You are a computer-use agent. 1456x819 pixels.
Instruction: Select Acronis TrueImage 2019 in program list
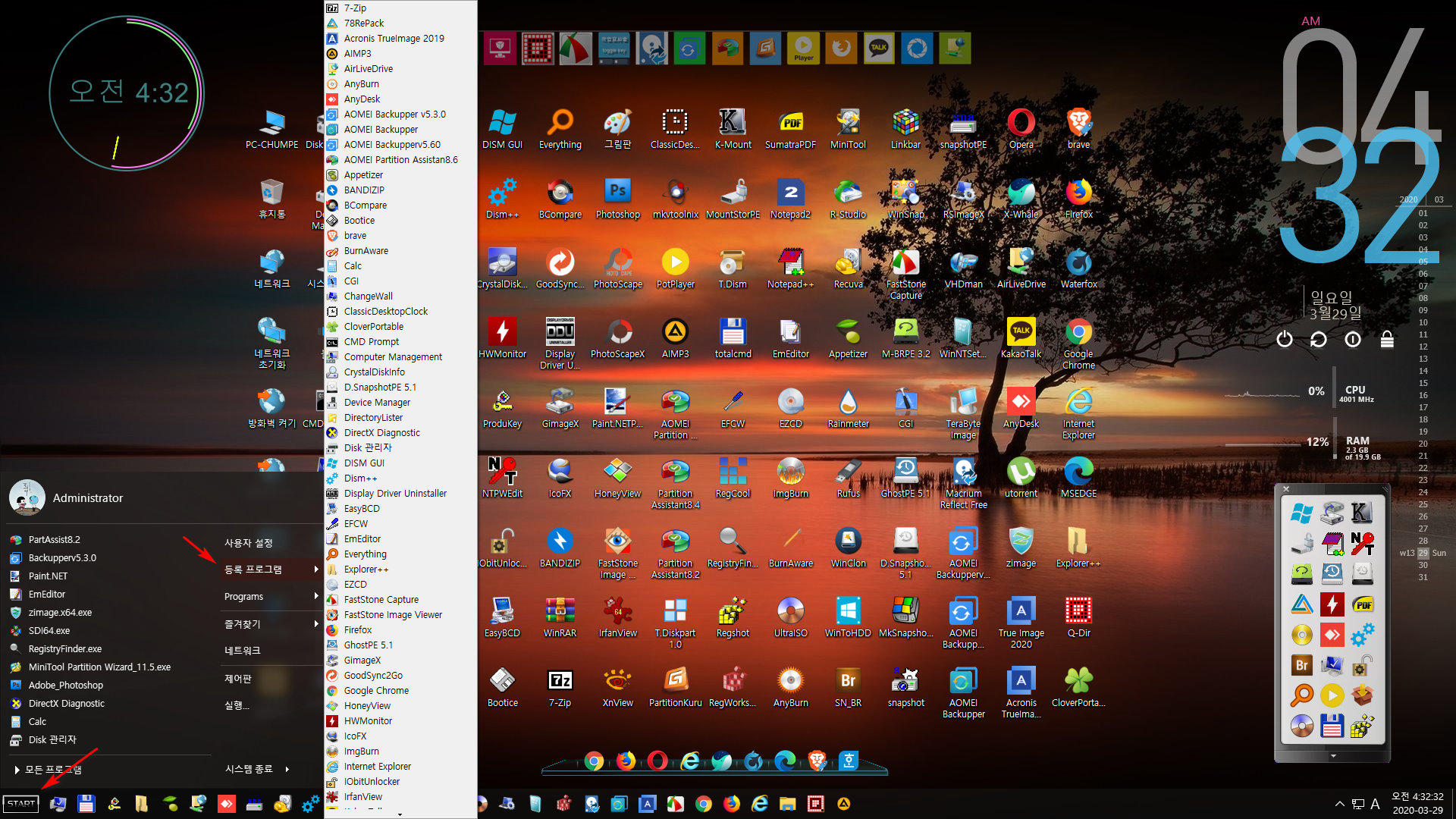[x=394, y=38]
